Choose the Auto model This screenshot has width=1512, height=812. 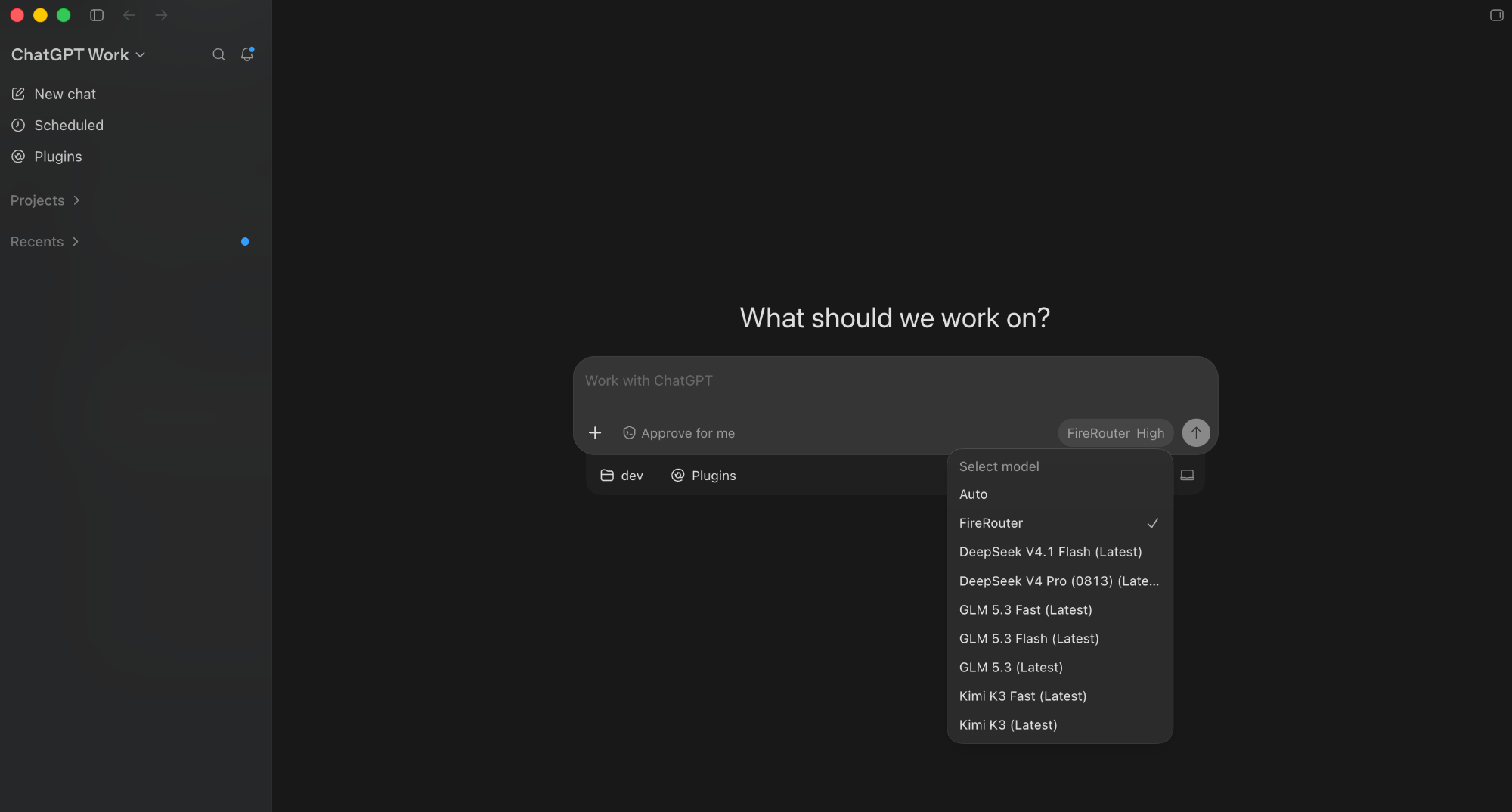pyautogui.click(x=1060, y=494)
